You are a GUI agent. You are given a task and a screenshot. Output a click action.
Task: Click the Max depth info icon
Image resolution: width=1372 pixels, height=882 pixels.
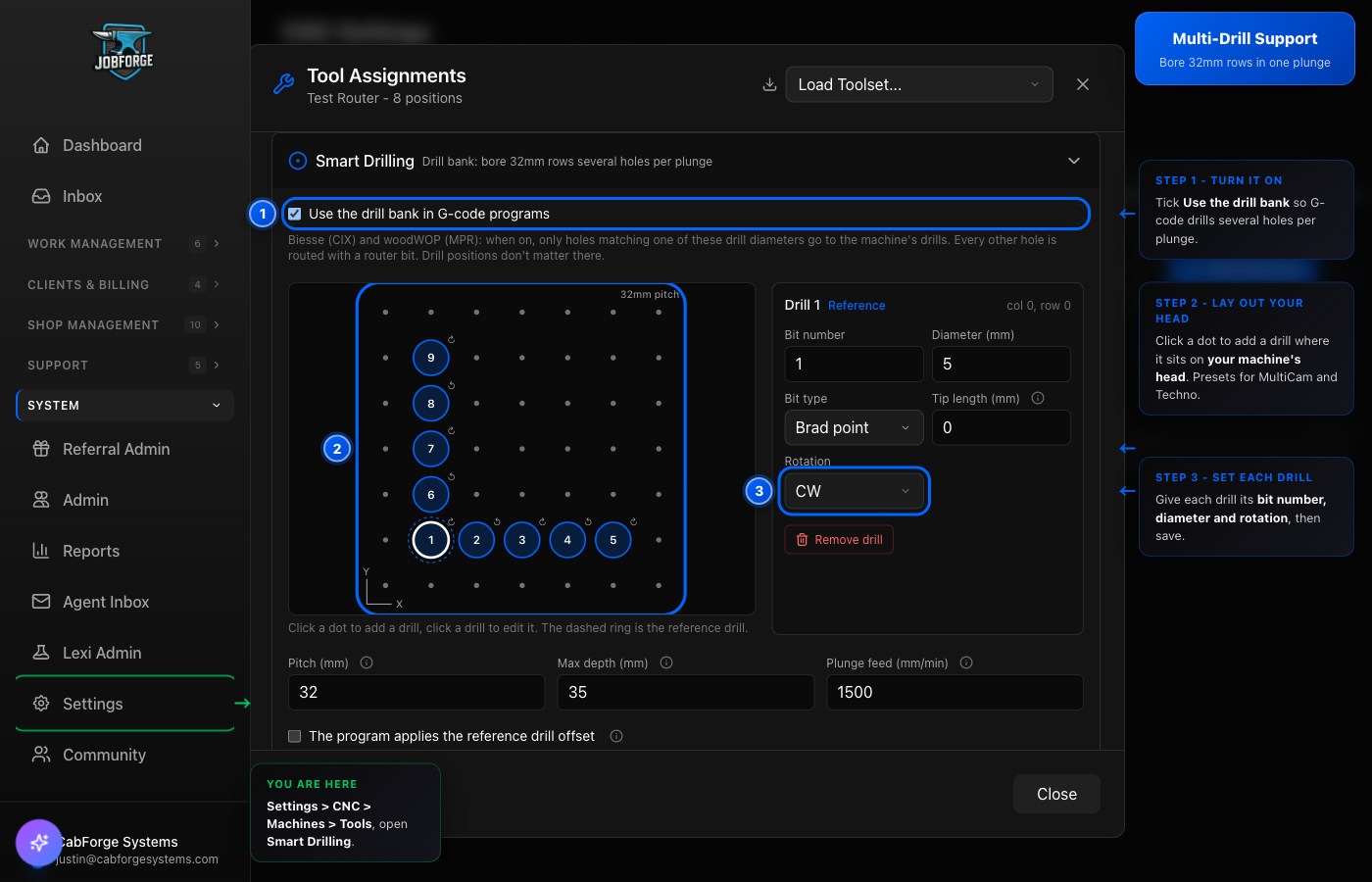click(x=666, y=662)
